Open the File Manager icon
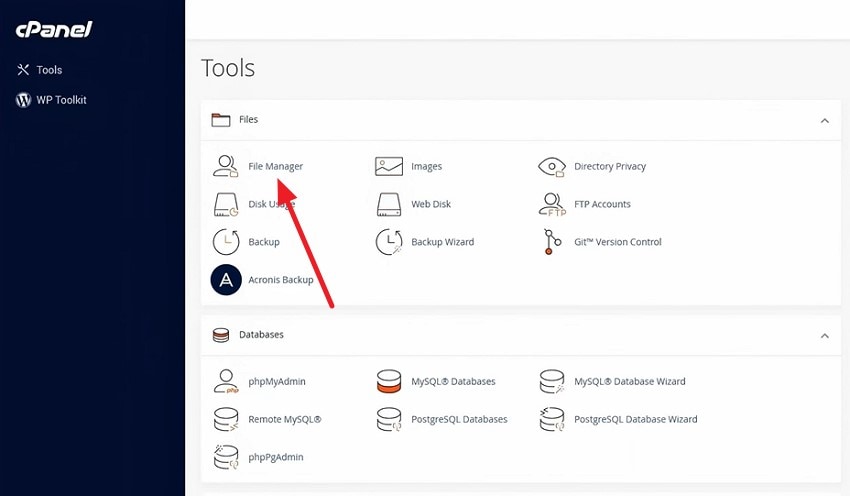The height and width of the screenshot is (496, 850). pyautogui.click(x=226, y=166)
